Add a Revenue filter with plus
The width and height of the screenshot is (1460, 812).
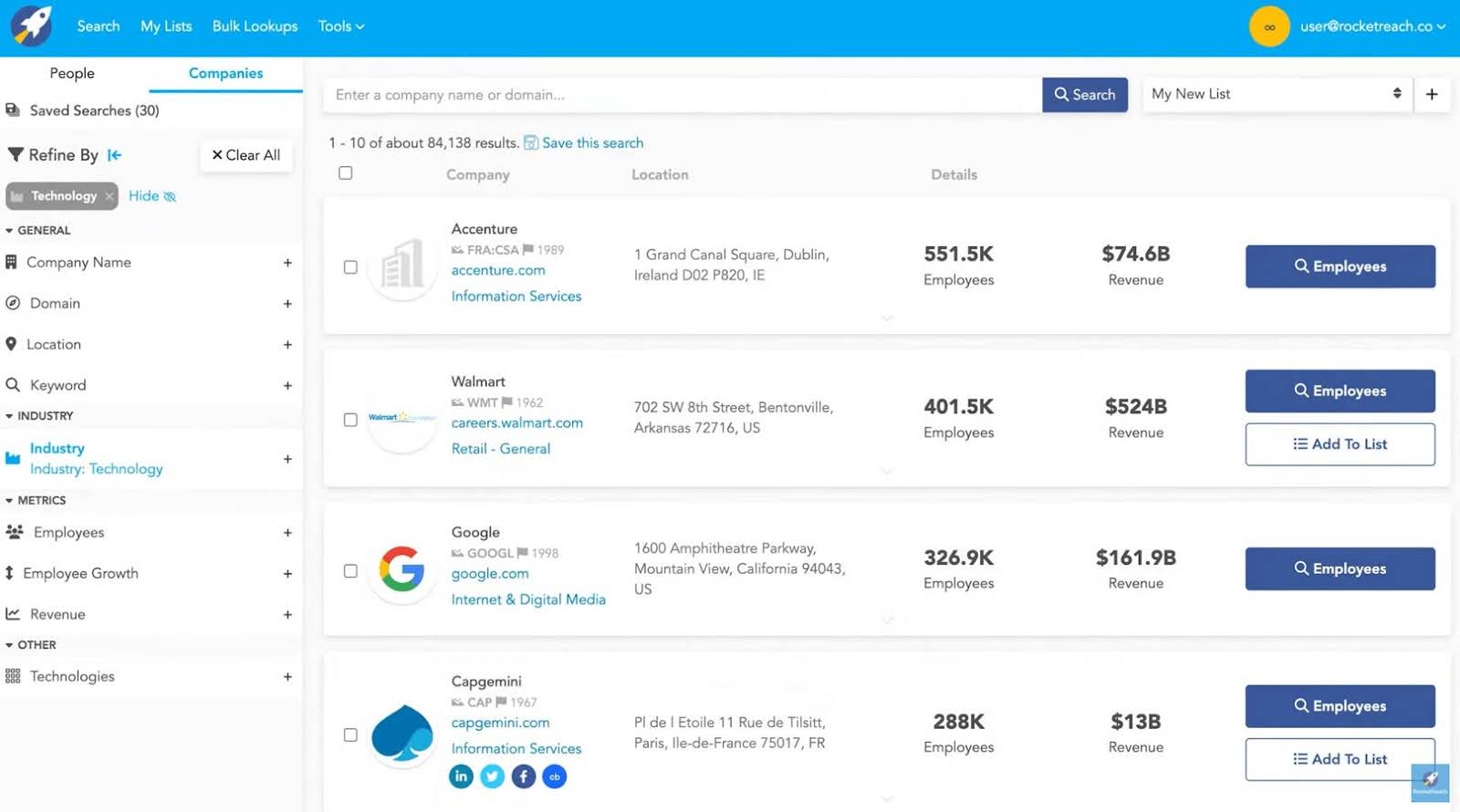[287, 615]
